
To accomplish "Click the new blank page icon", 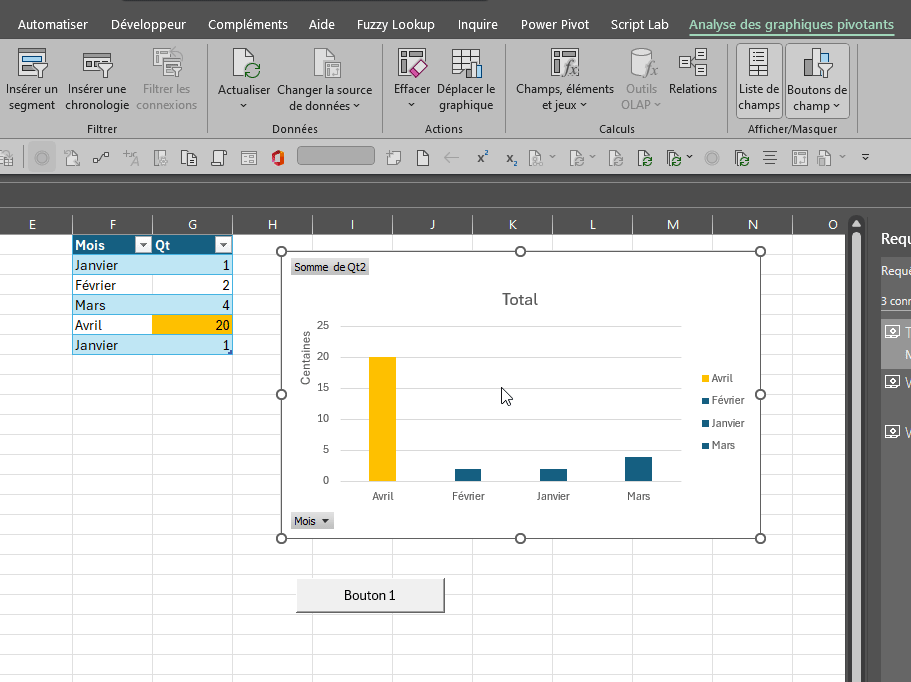I will click(x=423, y=158).
